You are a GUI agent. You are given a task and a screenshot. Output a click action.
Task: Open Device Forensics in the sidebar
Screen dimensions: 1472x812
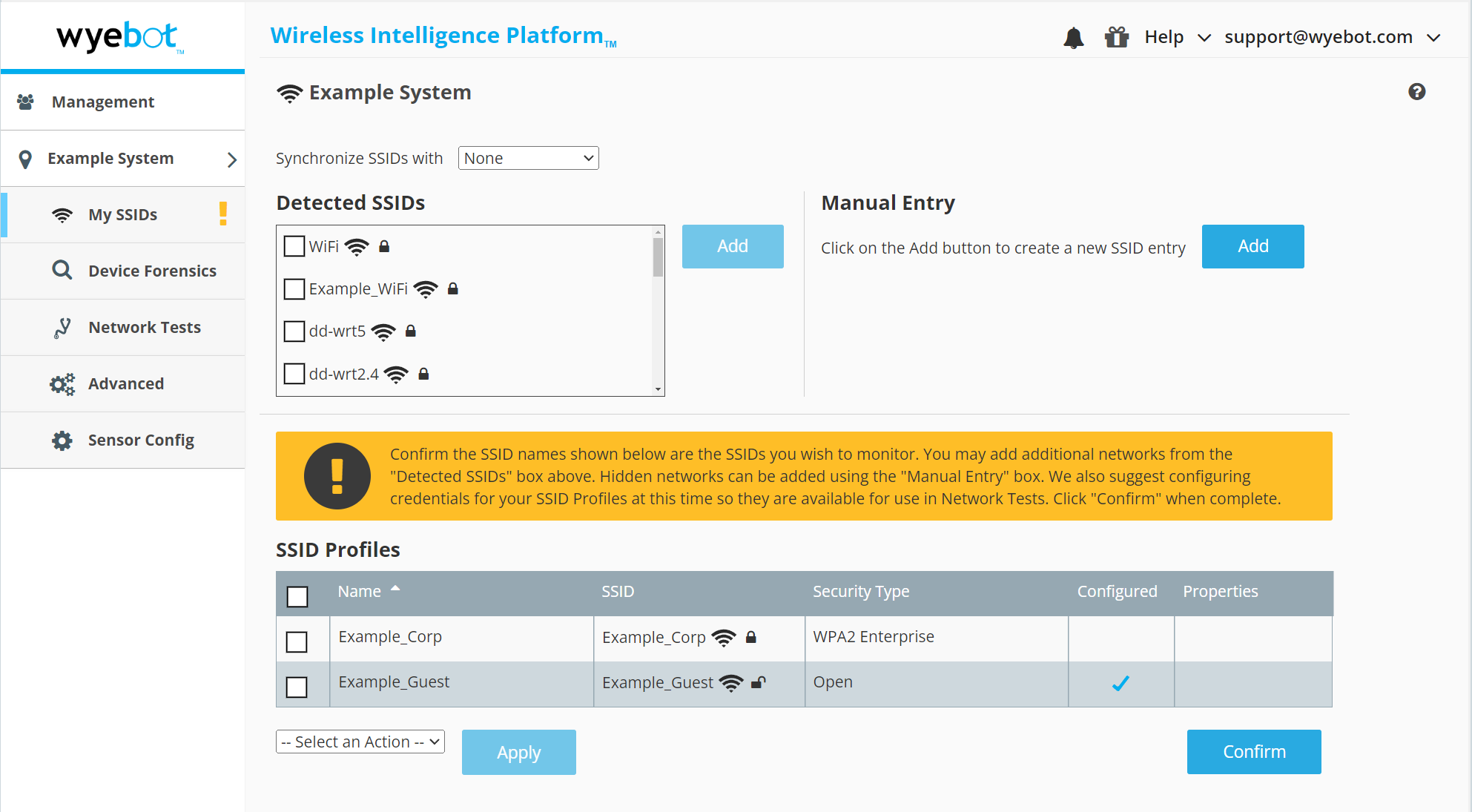pyautogui.click(x=123, y=271)
